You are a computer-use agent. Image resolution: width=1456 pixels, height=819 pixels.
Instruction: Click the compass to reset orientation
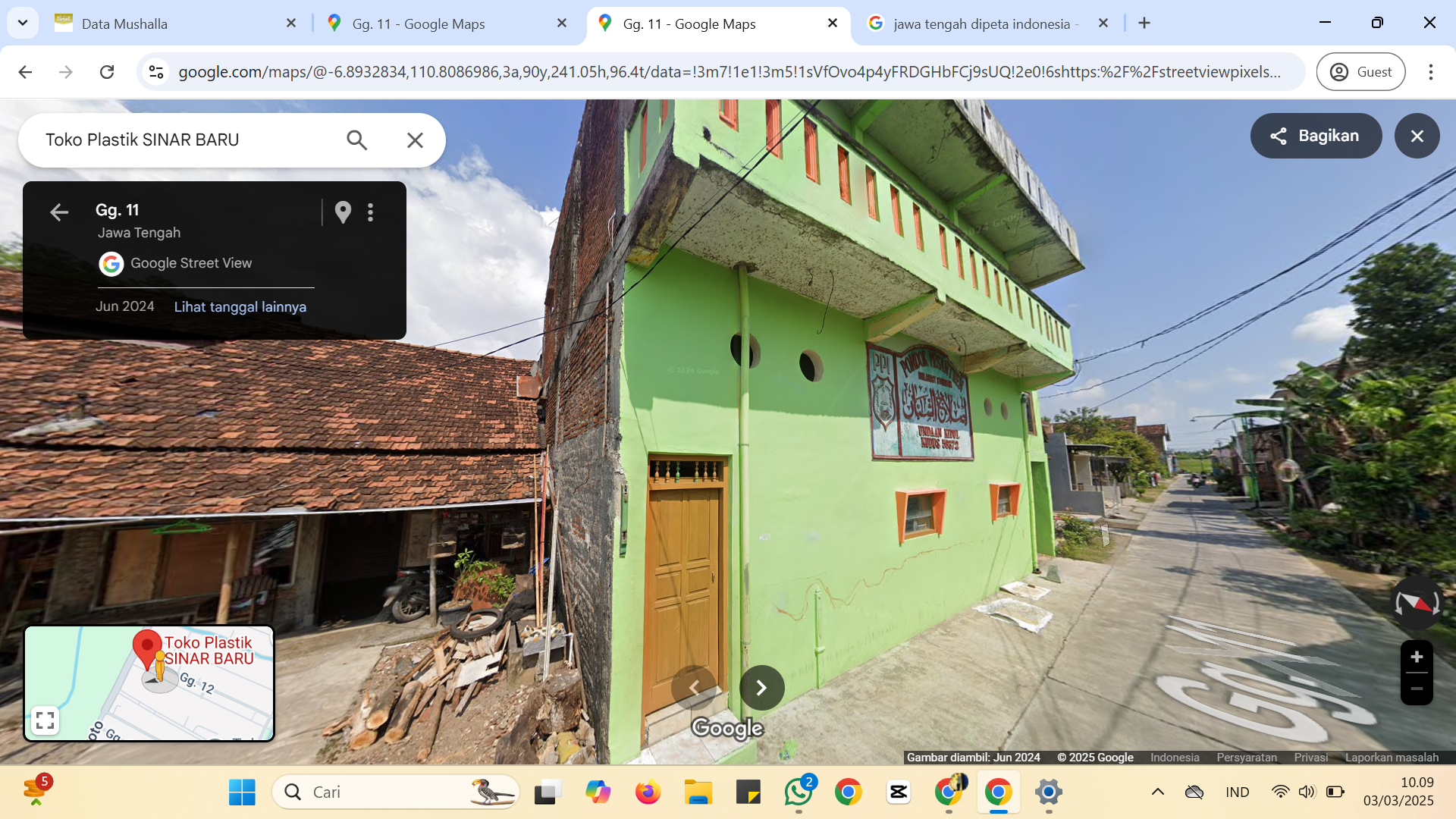tap(1417, 604)
